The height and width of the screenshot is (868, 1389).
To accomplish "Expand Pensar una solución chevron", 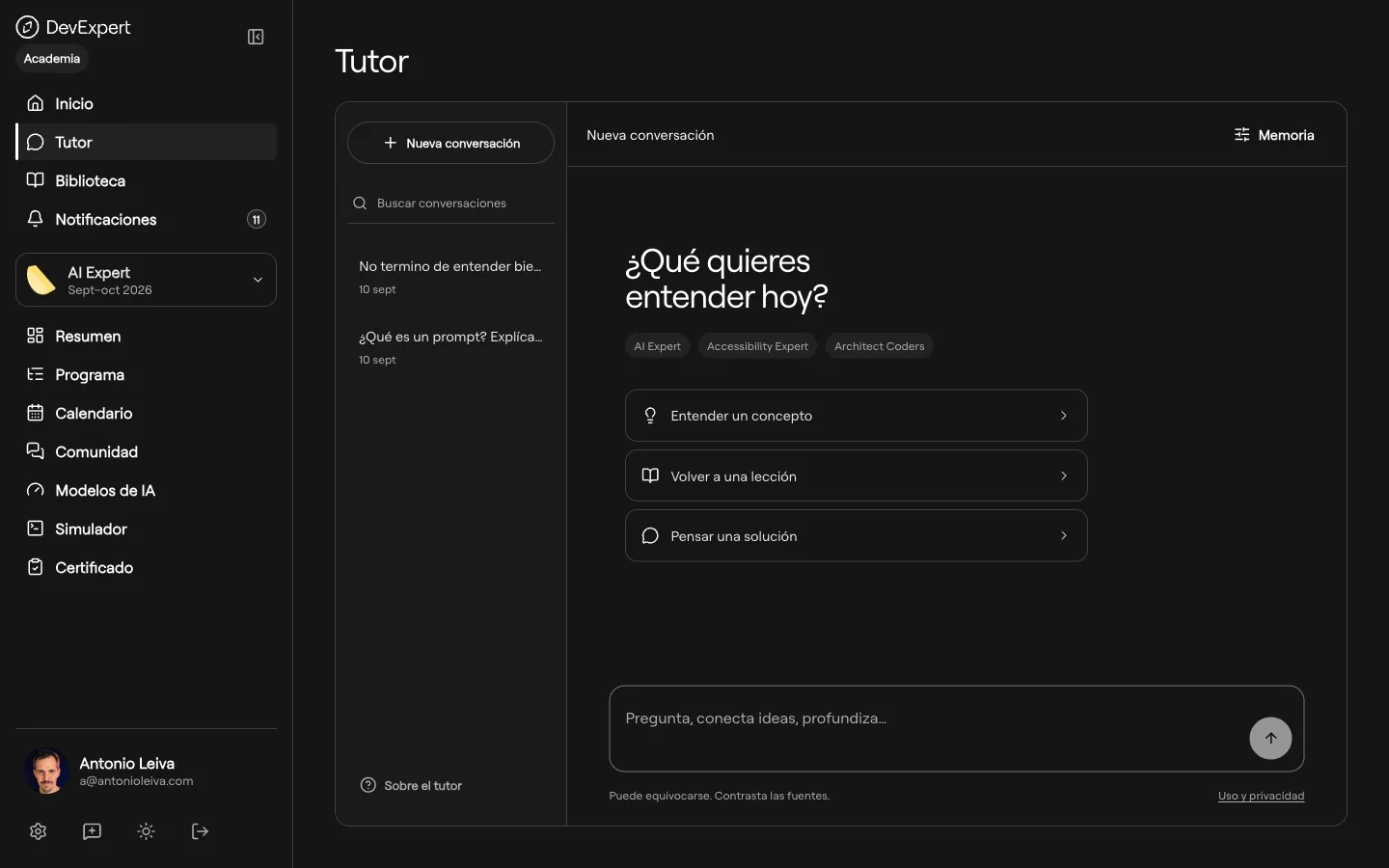I will [x=1064, y=535].
